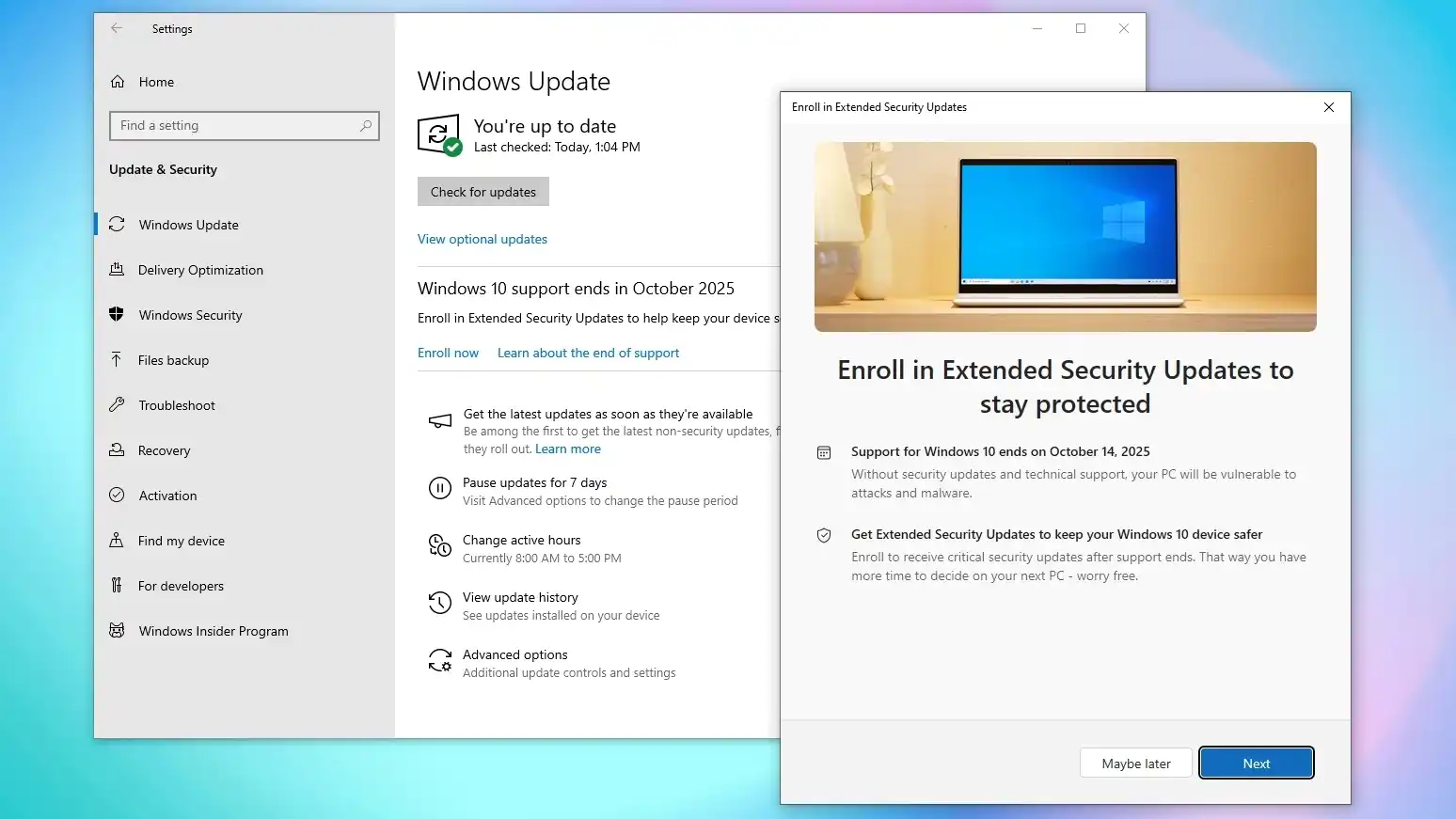
Task: Select the Delivery Optimization icon
Action: pos(117,270)
